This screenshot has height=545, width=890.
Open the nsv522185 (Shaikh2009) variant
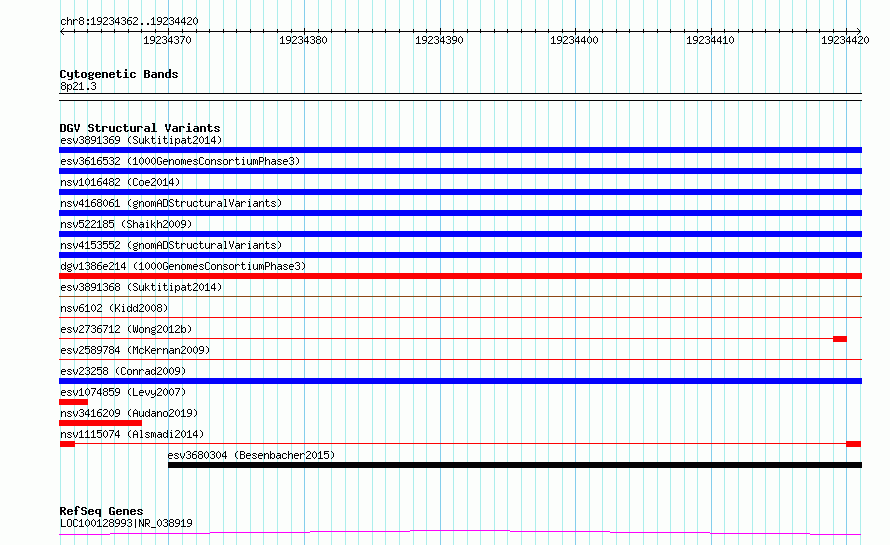pyautogui.click(x=126, y=224)
